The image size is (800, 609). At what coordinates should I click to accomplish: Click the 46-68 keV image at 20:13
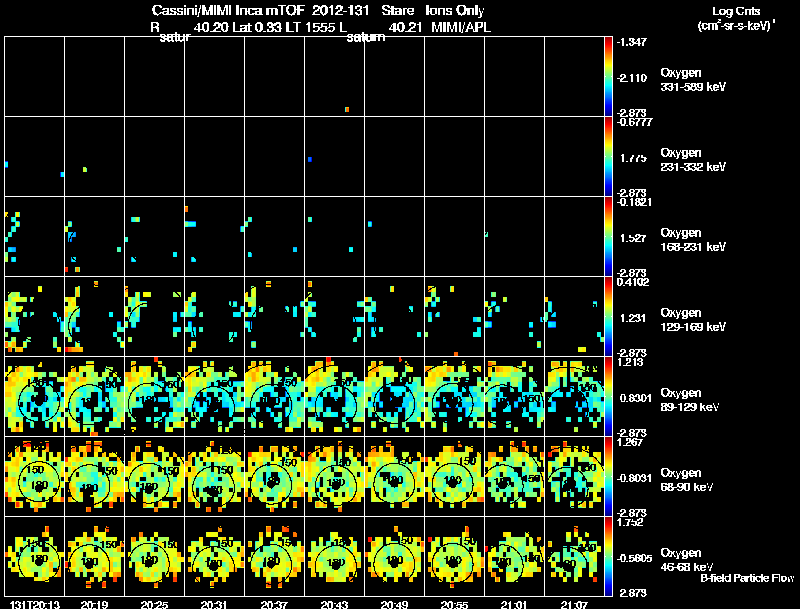coord(35,556)
